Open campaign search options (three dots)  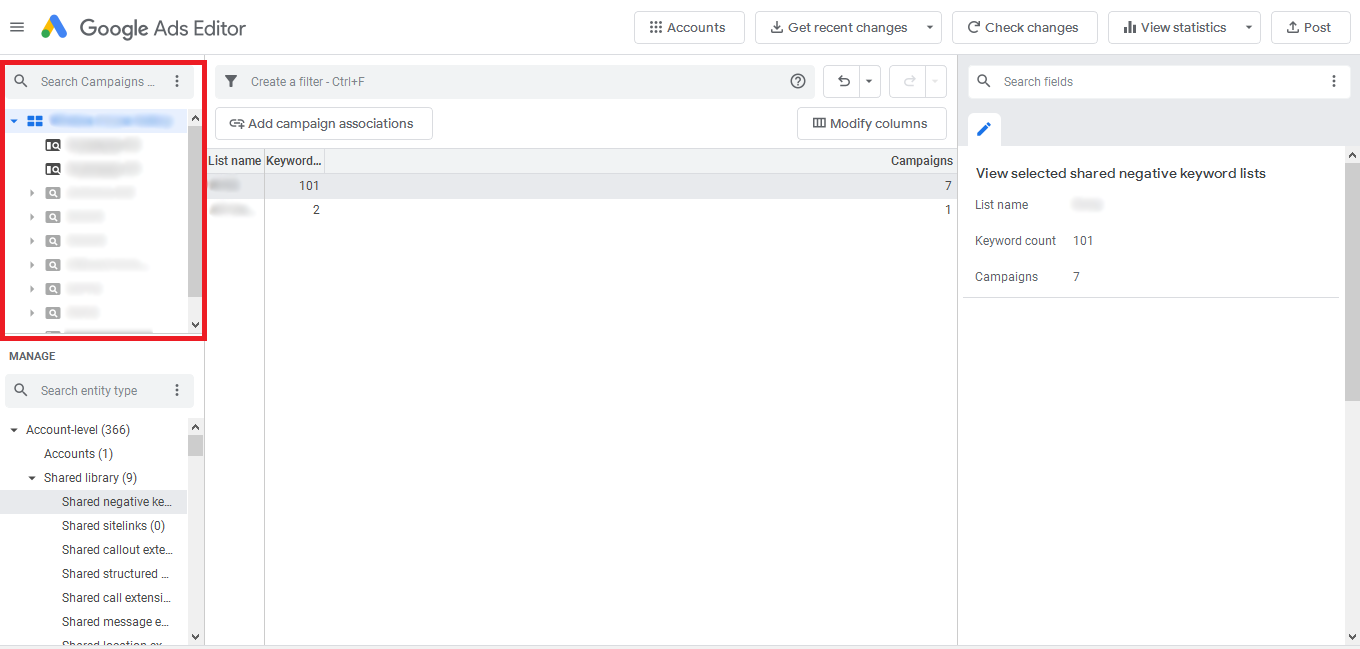[177, 82]
